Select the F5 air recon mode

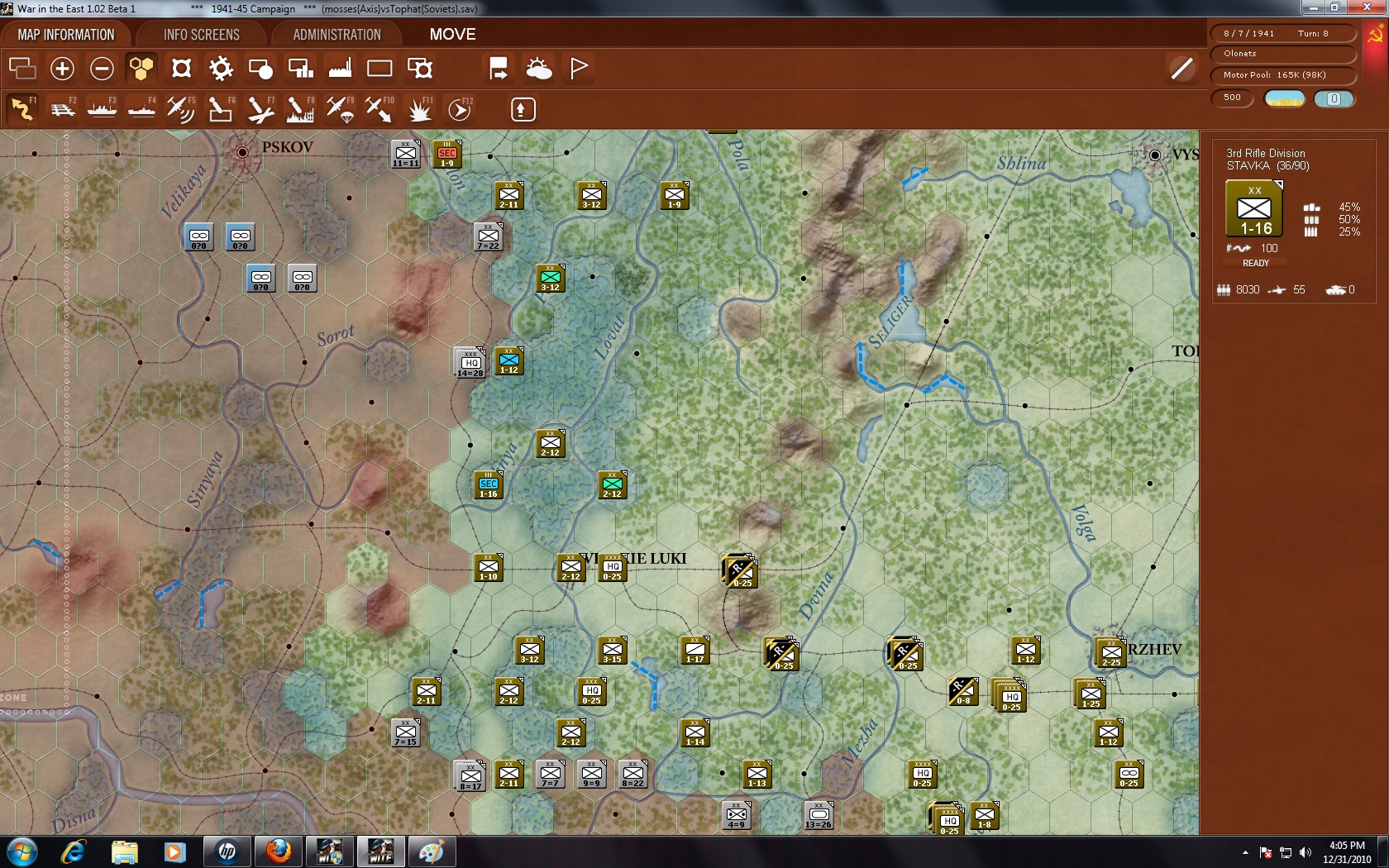click(181, 108)
